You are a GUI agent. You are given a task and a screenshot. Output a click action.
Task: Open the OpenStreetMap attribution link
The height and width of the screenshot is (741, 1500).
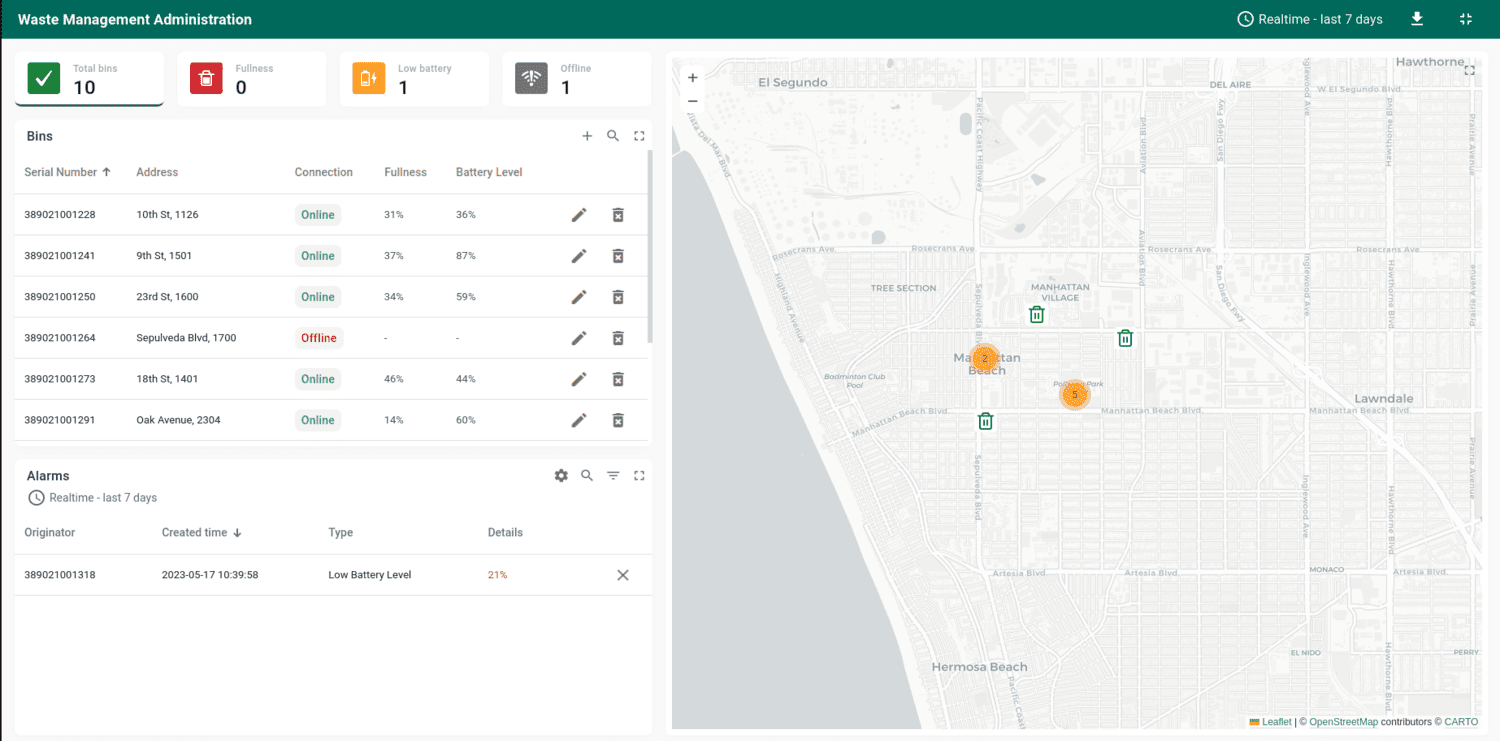point(1343,721)
